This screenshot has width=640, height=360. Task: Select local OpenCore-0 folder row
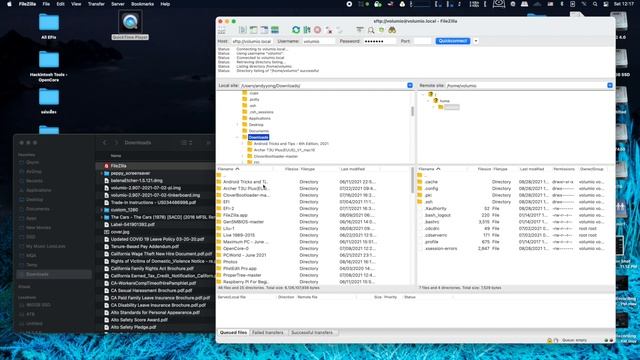tap(313, 249)
